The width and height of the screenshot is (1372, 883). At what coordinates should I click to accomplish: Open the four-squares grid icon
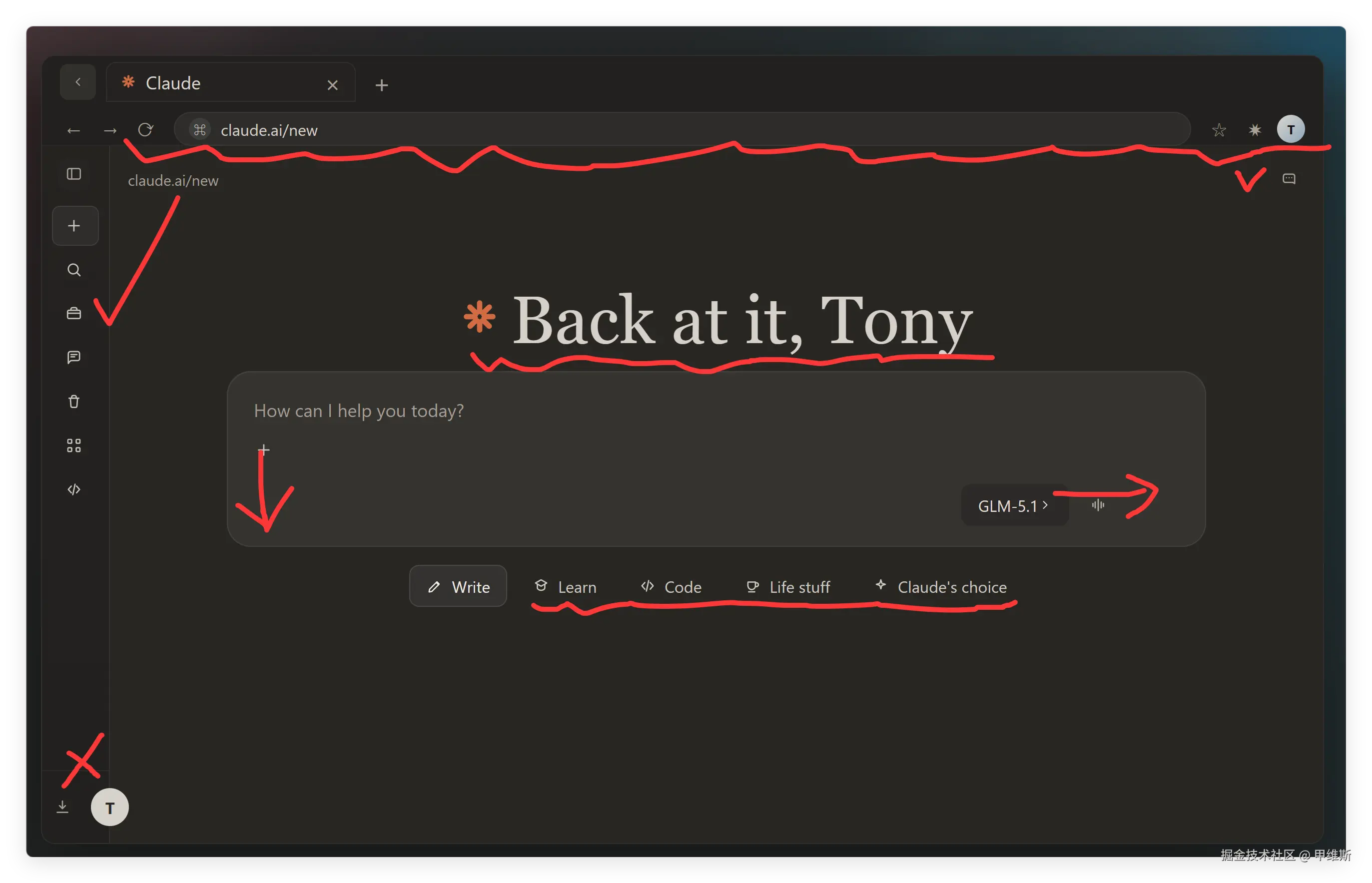[74, 445]
